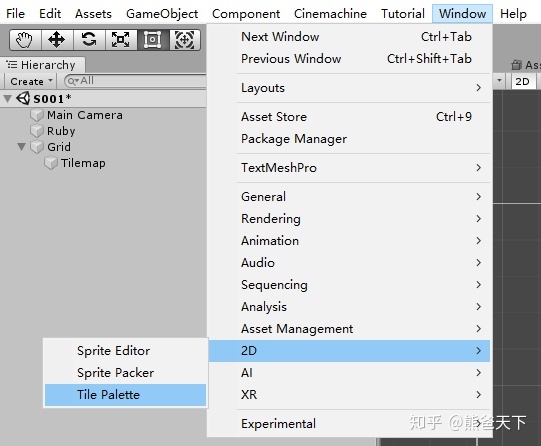Open Asset Store from Window menu
Image resolution: width=541 pixels, height=446 pixels.
click(349, 117)
